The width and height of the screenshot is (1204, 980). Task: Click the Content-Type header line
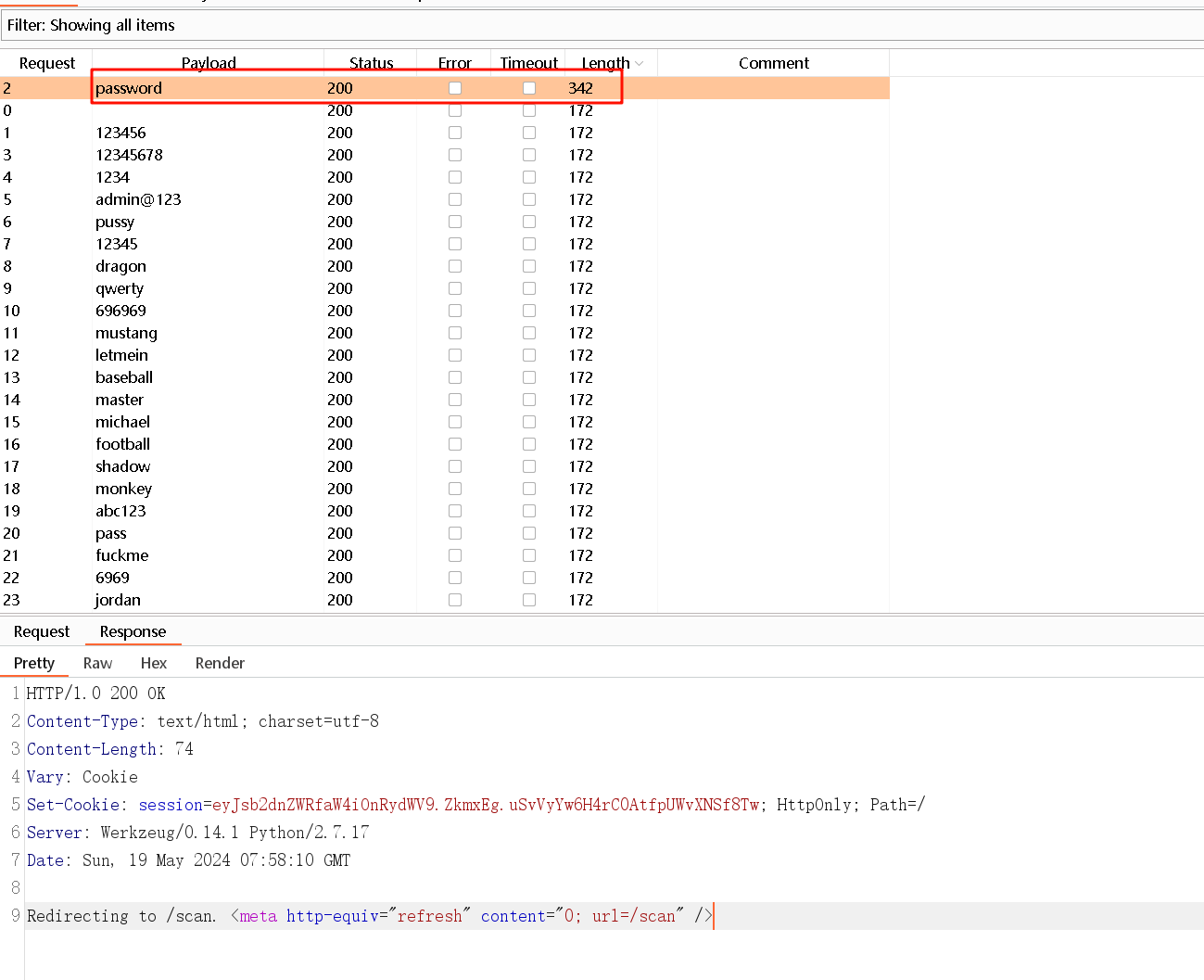click(x=203, y=721)
